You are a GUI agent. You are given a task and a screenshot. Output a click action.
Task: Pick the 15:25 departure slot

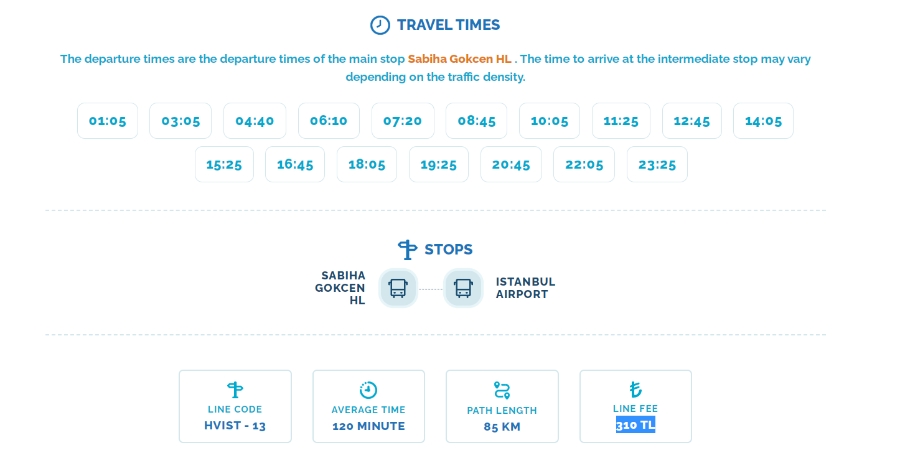224,164
